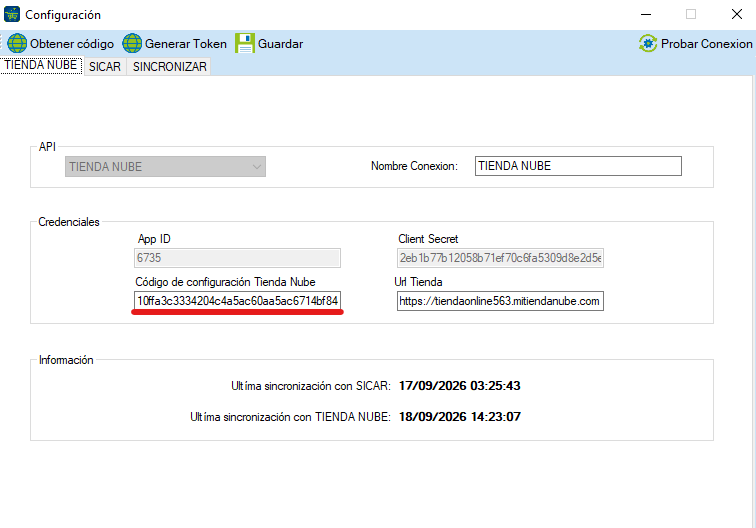
Task: Click the Nombre Conexion: label
Action: pos(414,166)
